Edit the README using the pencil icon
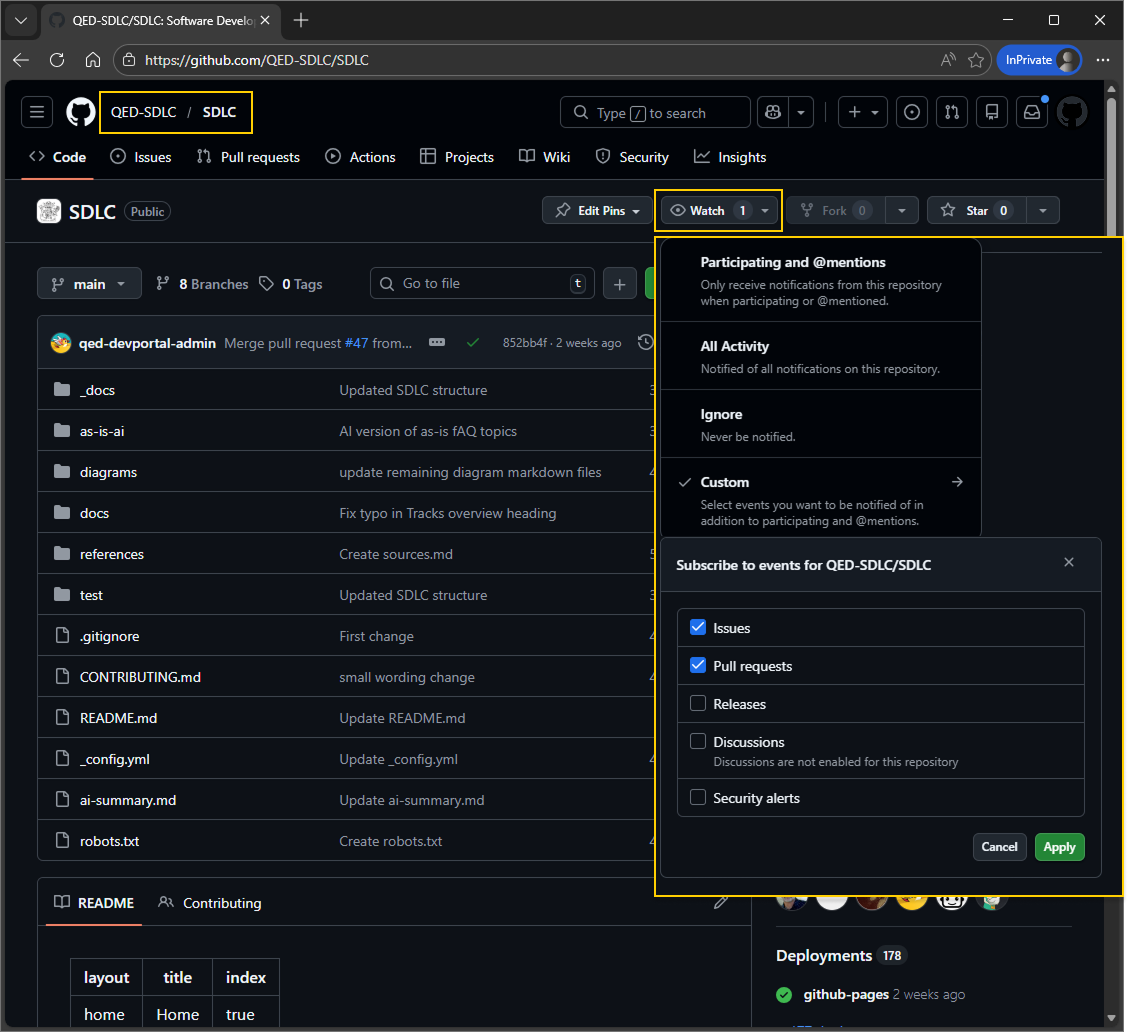Screen dimensions: 1128x1032 coord(721,901)
